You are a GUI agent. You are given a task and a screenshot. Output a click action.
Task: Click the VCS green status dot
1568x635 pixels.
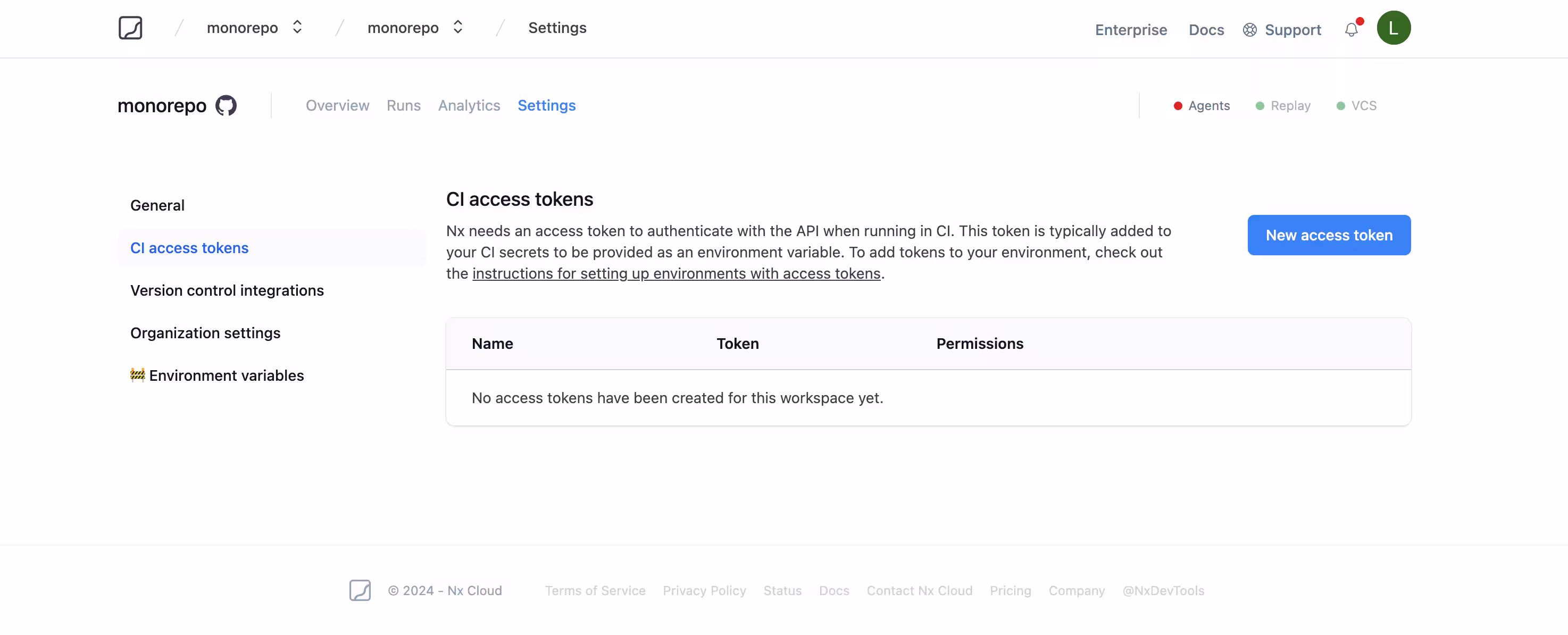click(x=1340, y=106)
